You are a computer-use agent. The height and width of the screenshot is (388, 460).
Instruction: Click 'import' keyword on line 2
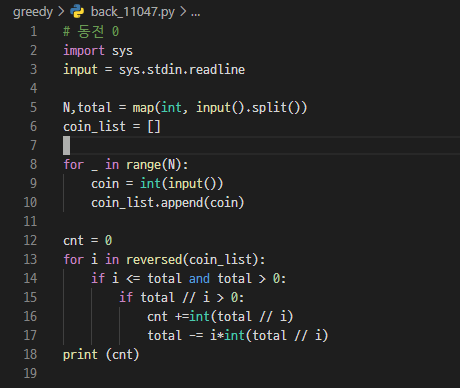(84, 51)
